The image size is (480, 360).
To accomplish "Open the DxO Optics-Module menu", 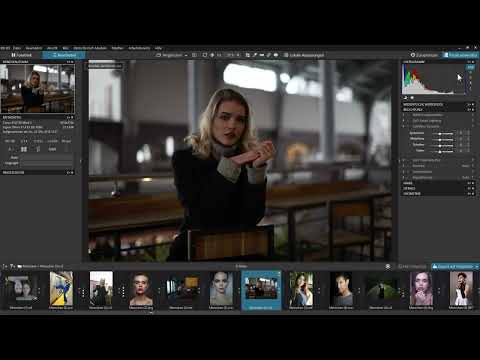I will point(90,48).
